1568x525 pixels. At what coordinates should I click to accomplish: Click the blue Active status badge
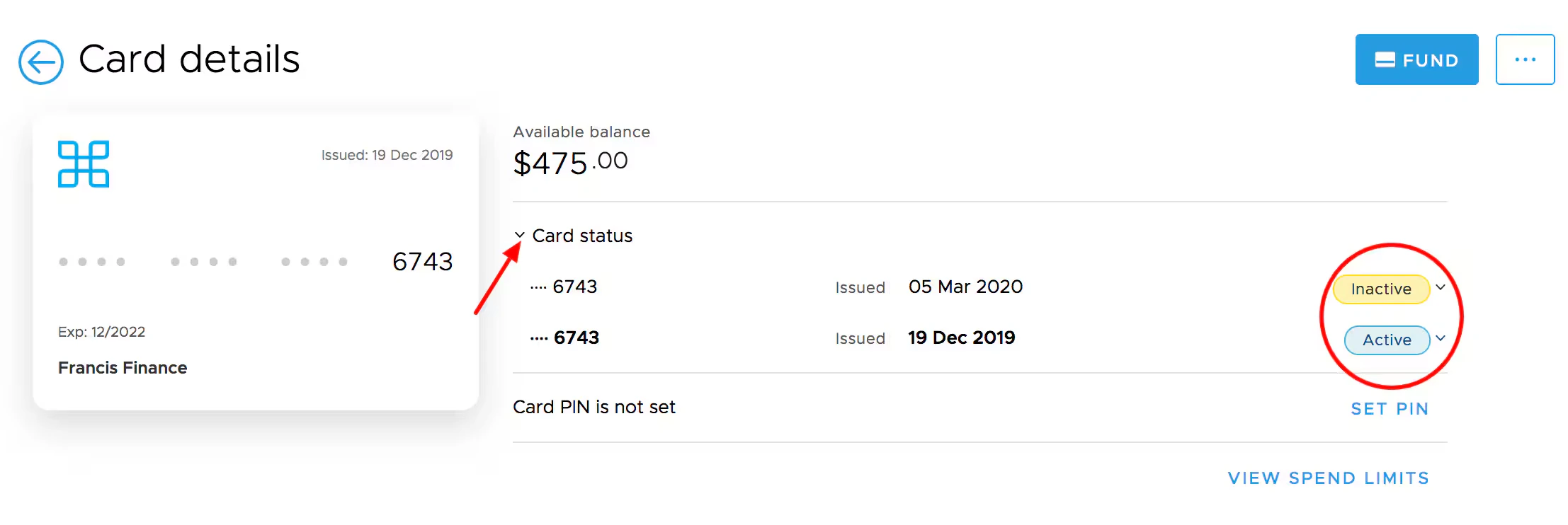pos(1386,340)
